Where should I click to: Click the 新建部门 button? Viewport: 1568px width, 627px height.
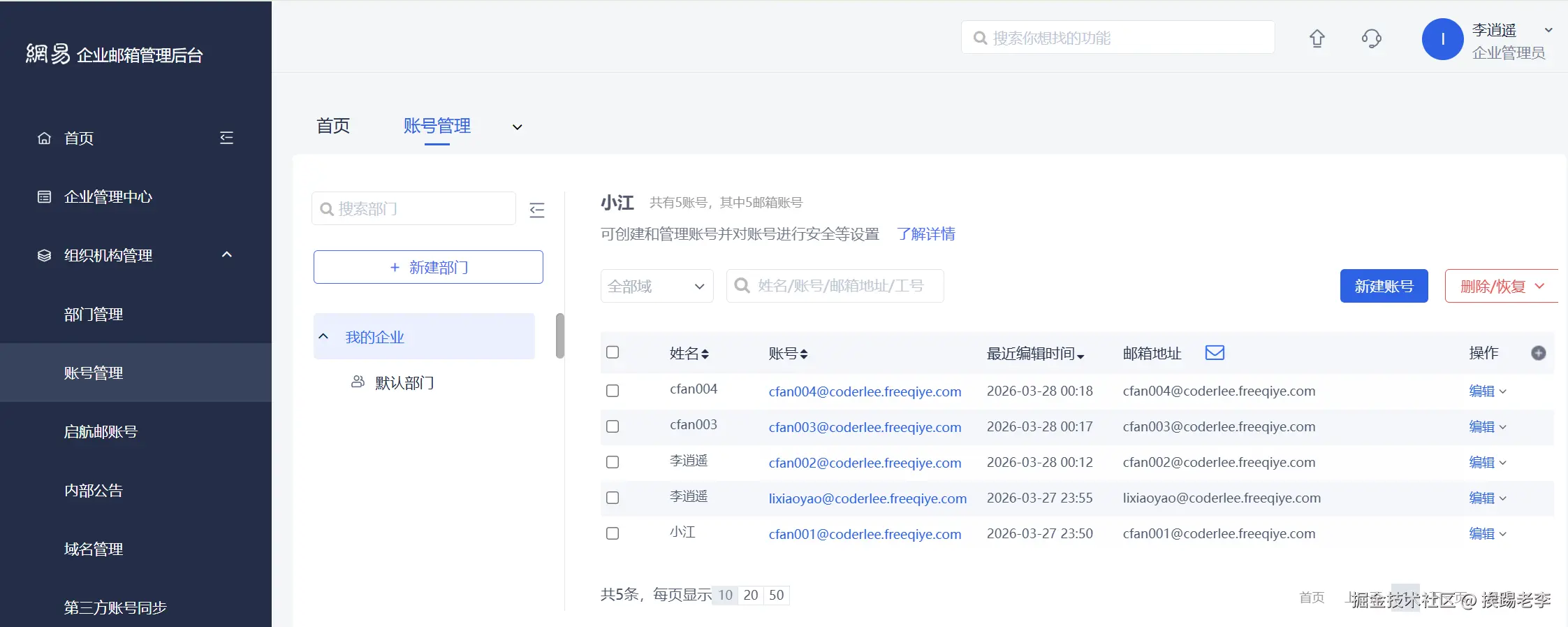(428, 267)
